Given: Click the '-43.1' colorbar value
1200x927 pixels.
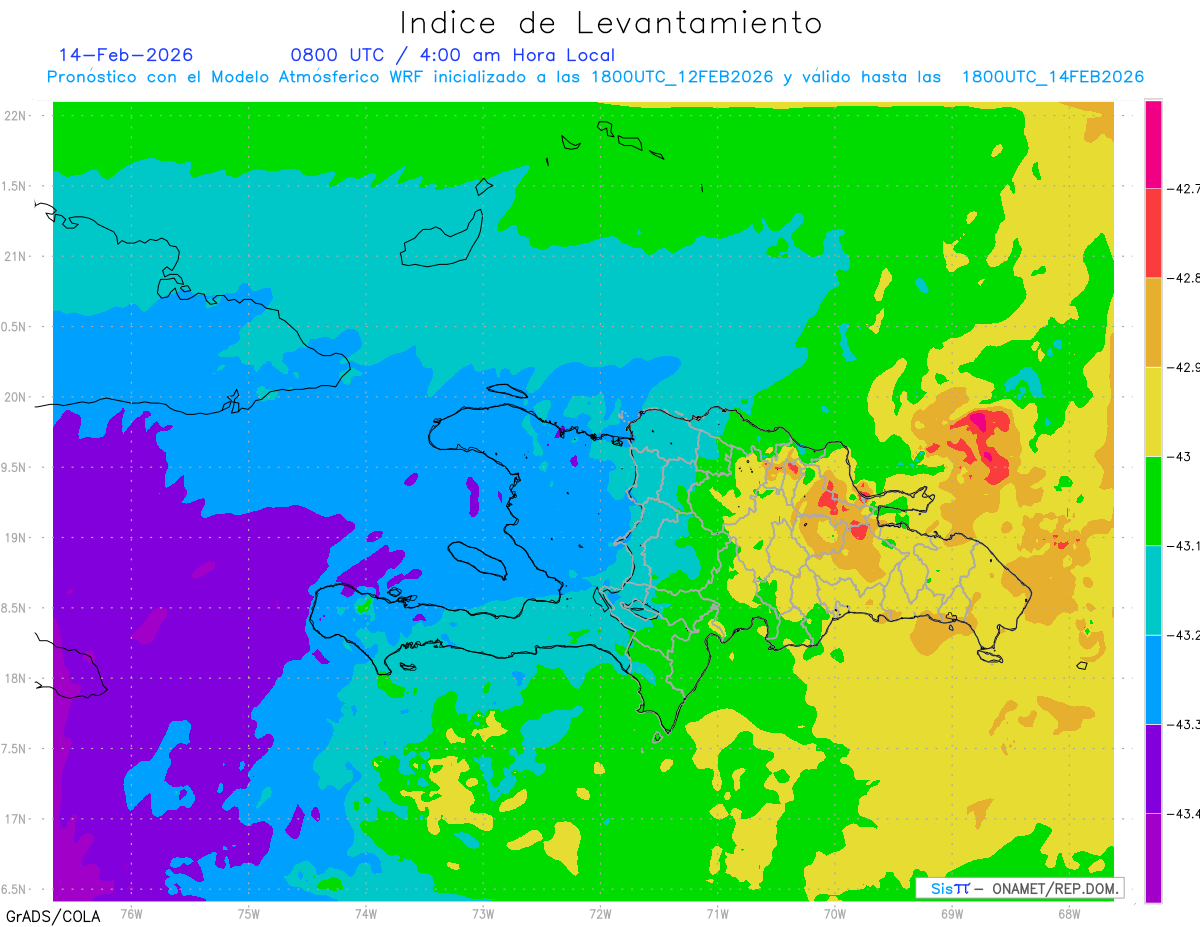Looking at the screenshot, I should (1184, 545).
